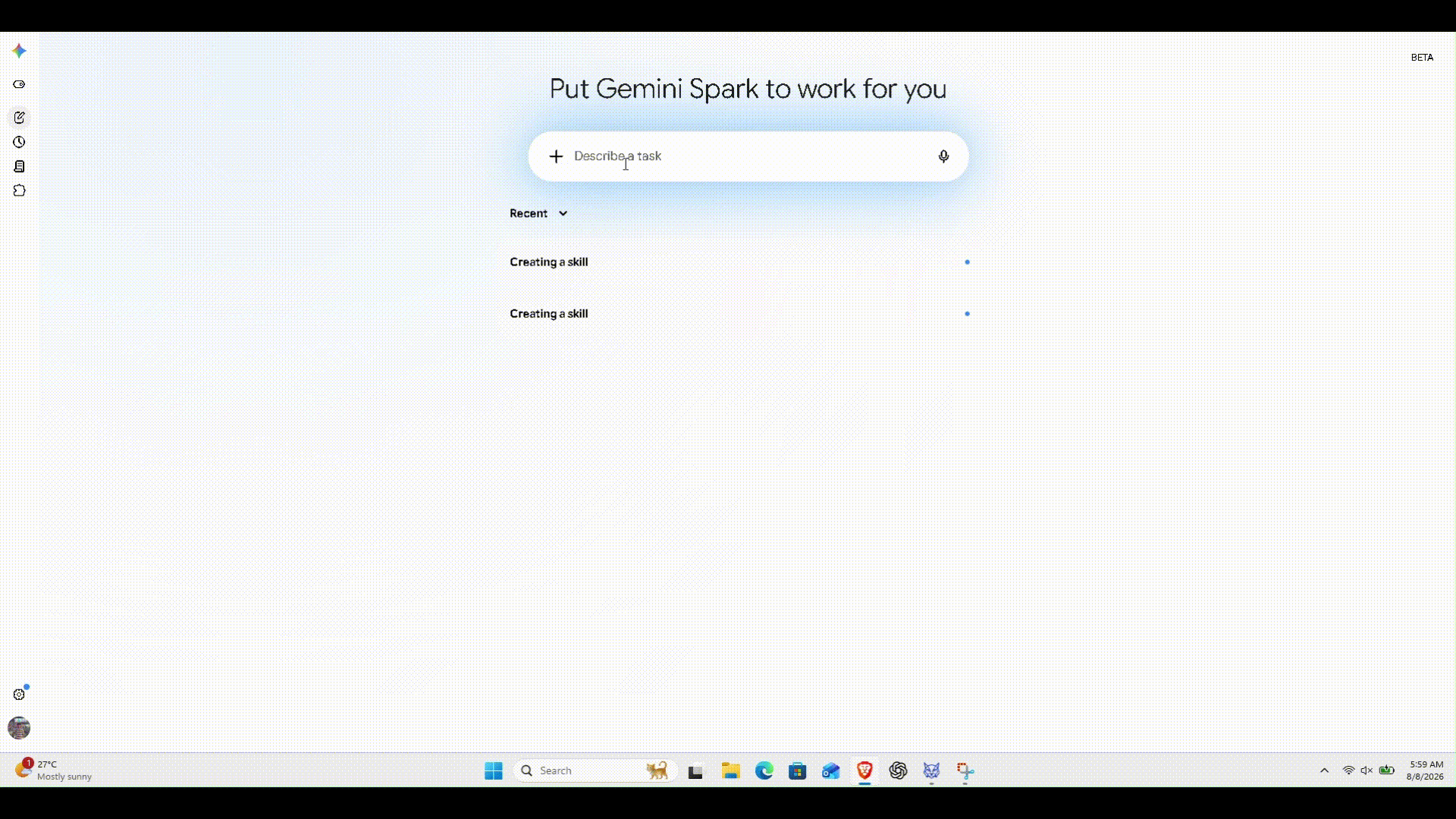Image resolution: width=1456 pixels, height=819 pixels.
Task: Toggle the sidebar switch icon
Action: coord(19,84)
